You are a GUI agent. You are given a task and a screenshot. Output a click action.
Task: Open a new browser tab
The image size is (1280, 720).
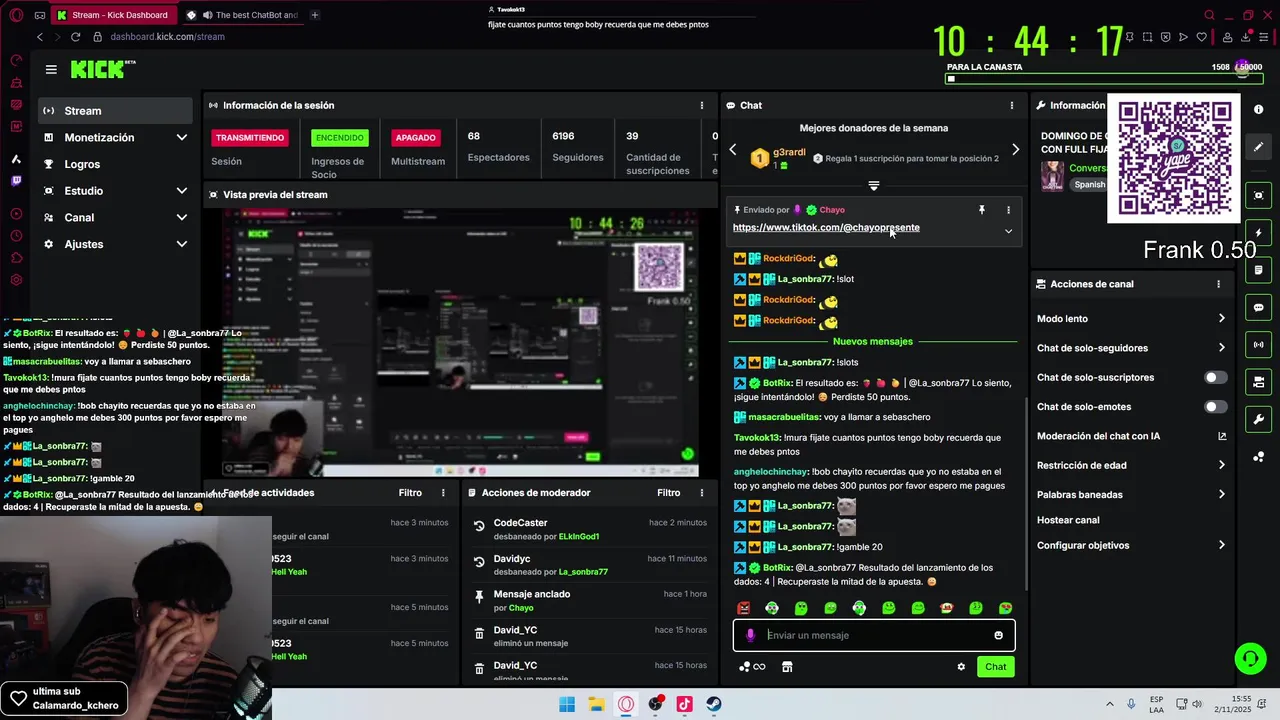pos(315,15)
